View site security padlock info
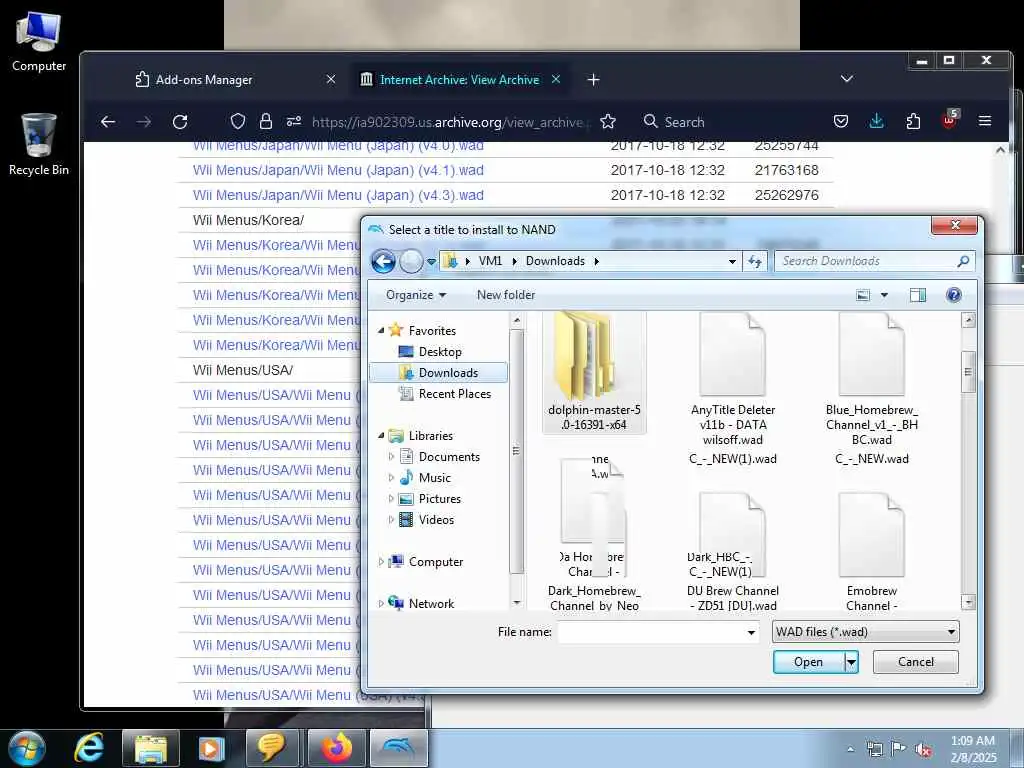 coord(266,121)
